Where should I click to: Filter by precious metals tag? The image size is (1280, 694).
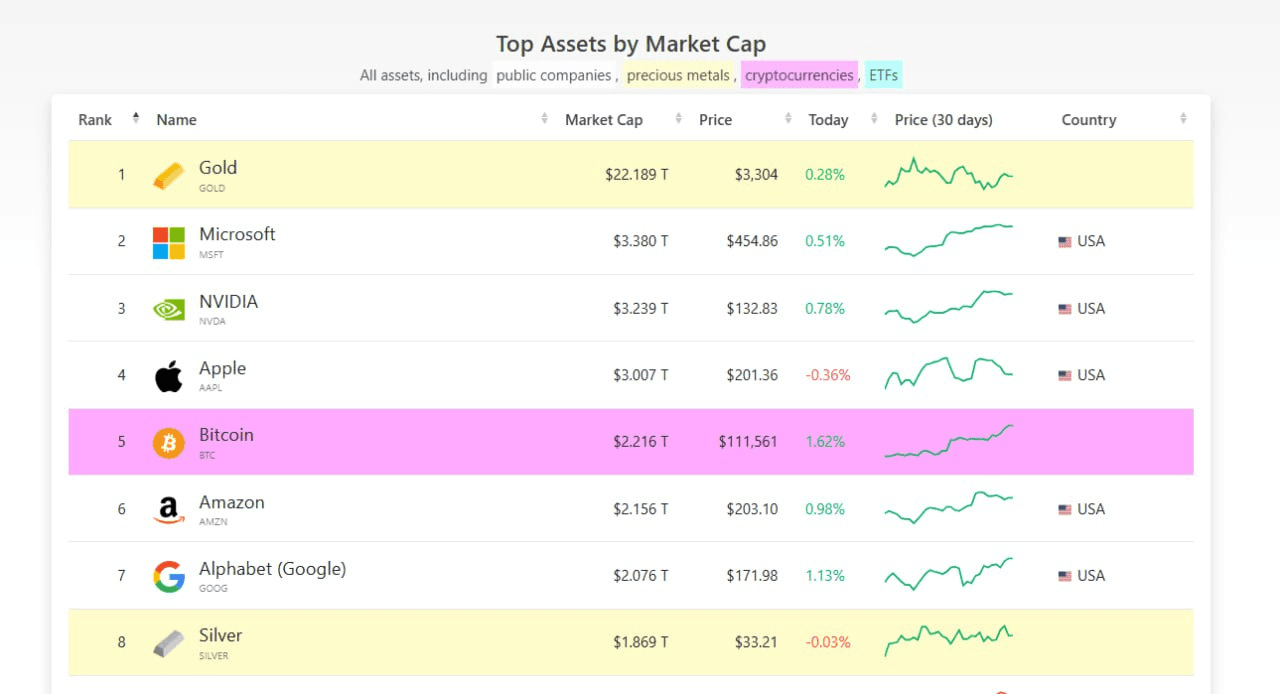[679, 75]
